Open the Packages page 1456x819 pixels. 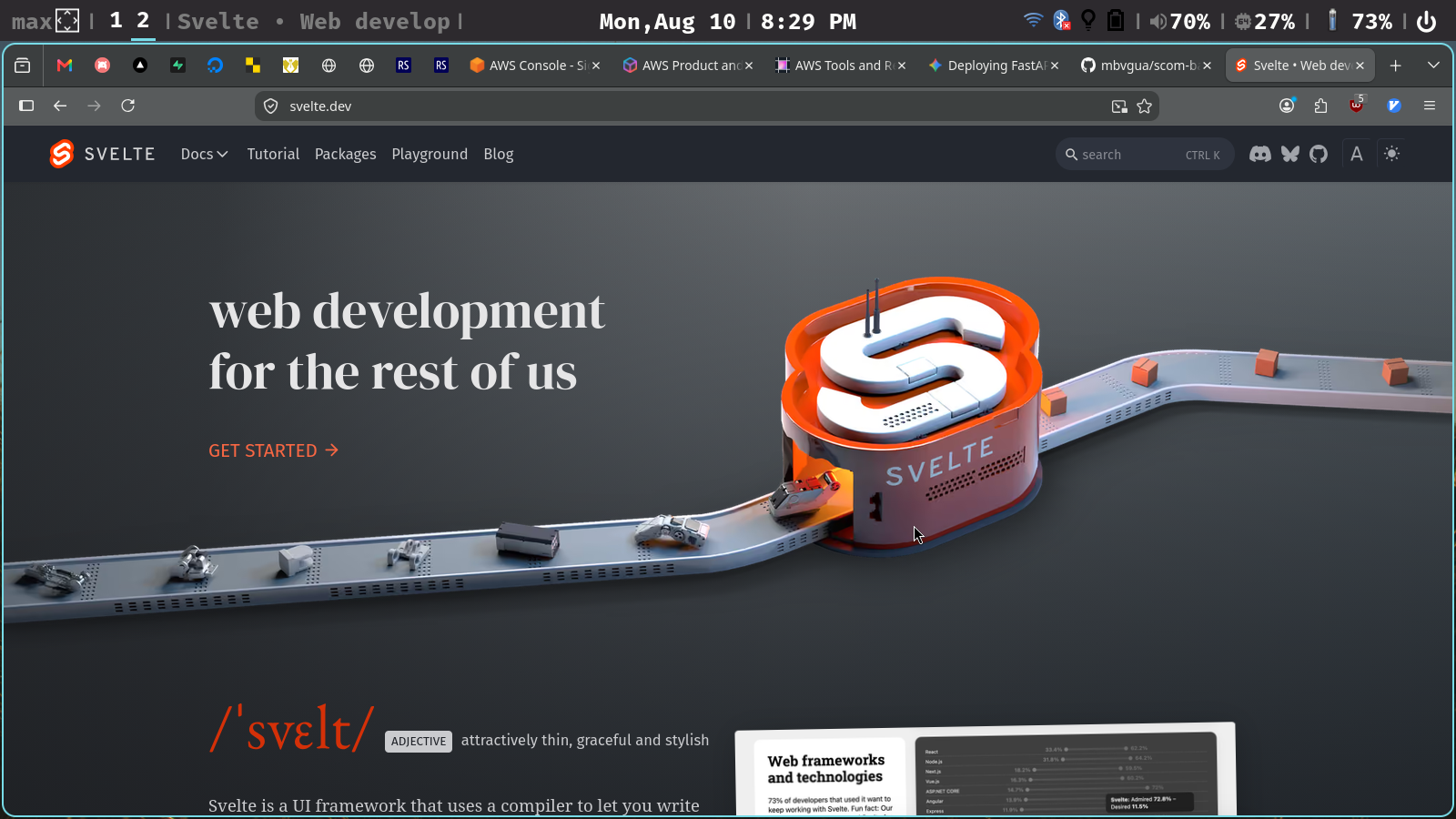click(x=345, y=155)
